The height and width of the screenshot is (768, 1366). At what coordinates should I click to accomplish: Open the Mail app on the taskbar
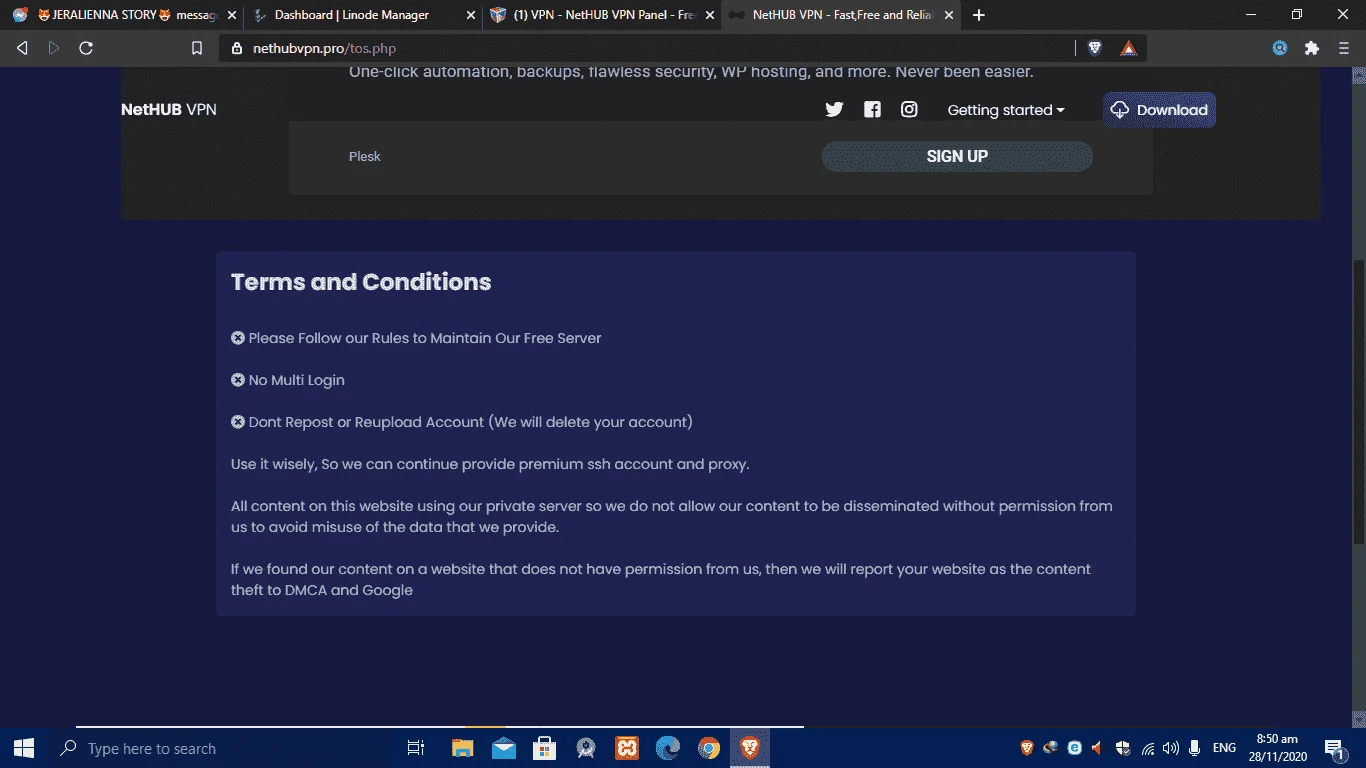tap(504, 748)
